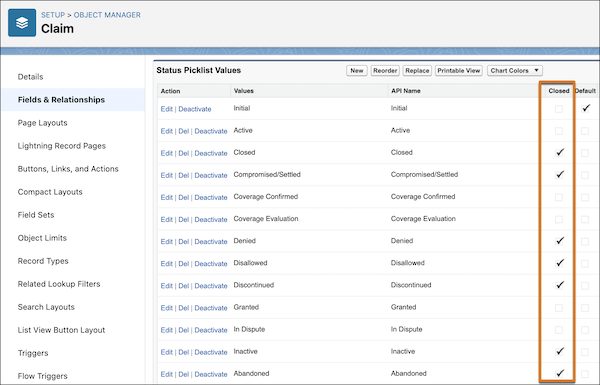Open the Details sidebar item
This screenshot has height=385, width=600.
pyautogui.click(x=30, y=77)
